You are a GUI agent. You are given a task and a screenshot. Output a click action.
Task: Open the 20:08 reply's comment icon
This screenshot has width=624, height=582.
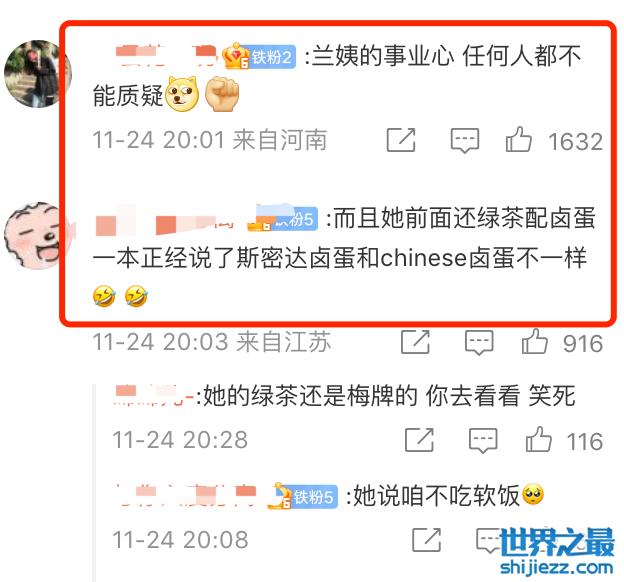pyautogui.click(x=489, y=541)
